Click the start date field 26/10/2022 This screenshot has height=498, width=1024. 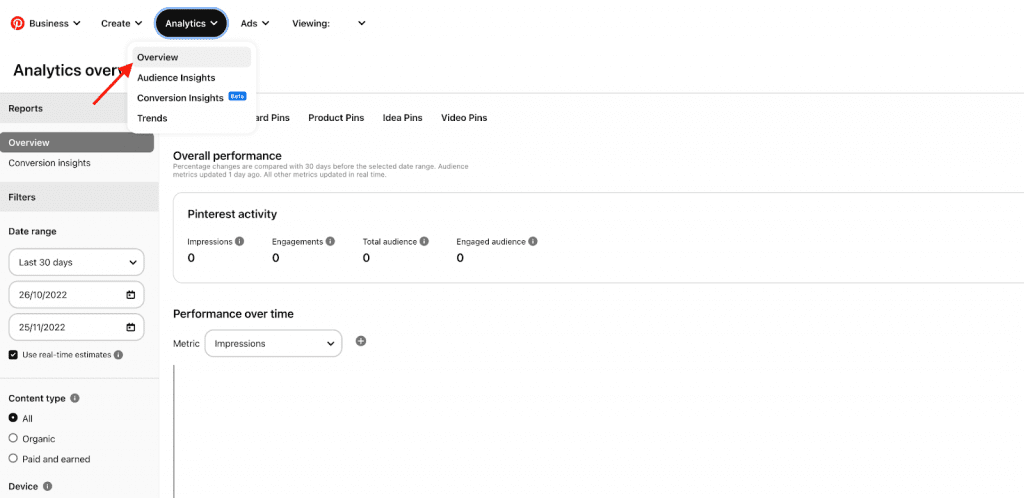[x=77, y=295]
